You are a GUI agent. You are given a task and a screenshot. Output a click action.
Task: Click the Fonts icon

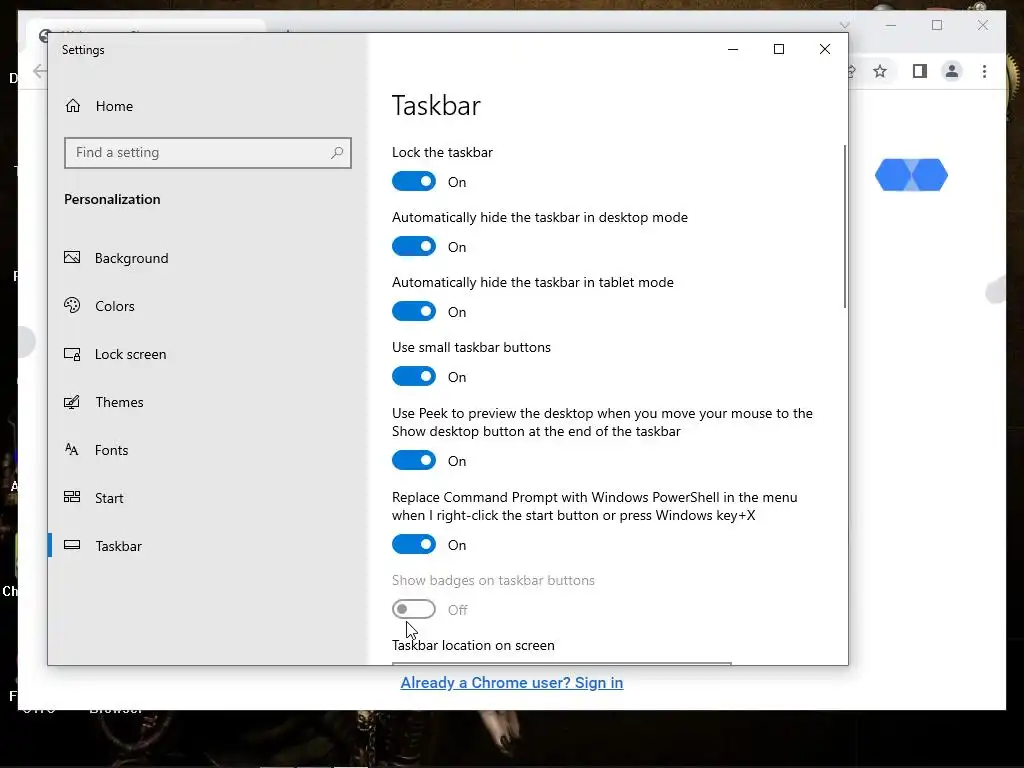(x=72, y=449)
